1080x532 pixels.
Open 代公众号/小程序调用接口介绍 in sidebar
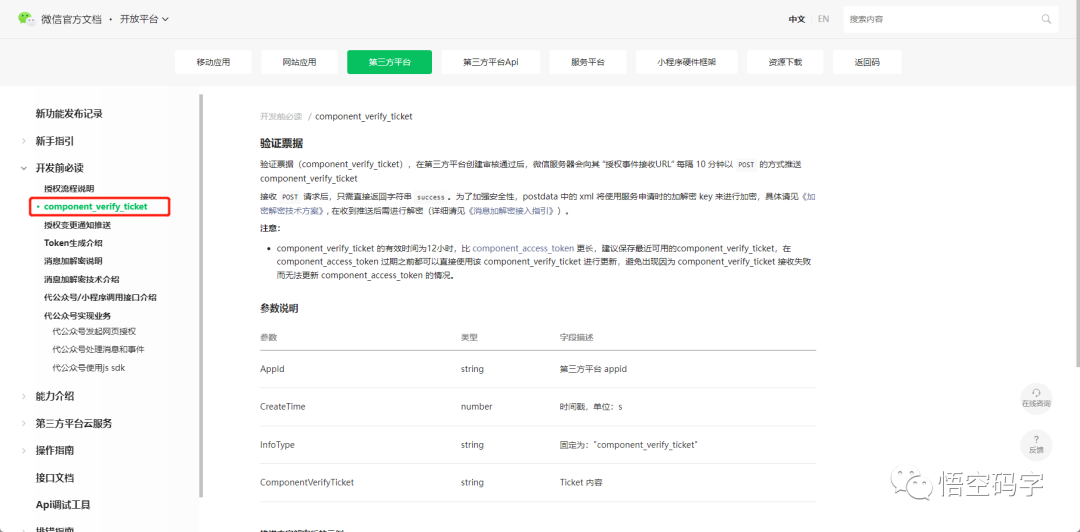[x=100, y=298]
